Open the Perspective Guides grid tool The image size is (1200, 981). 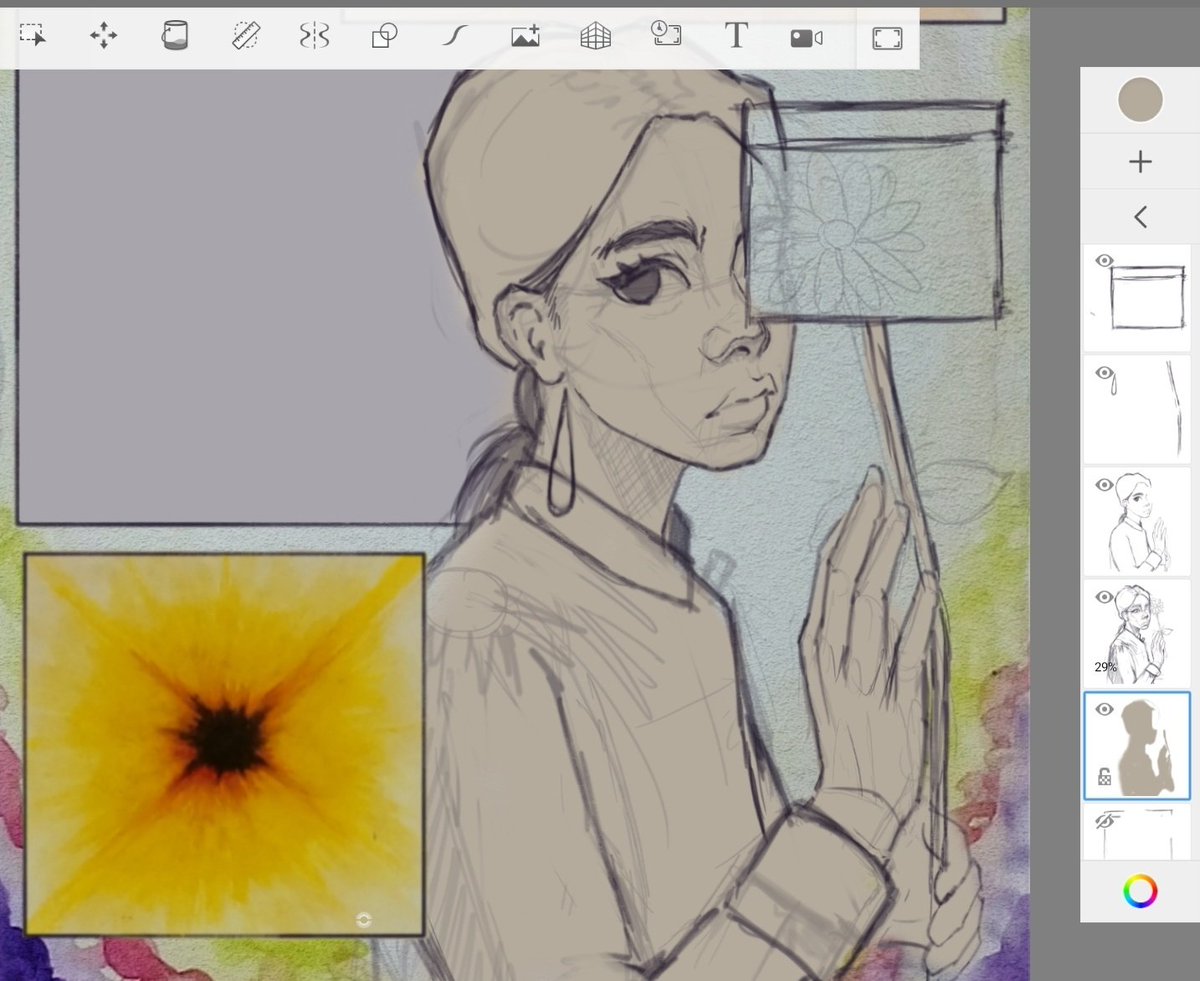[x=596, y=36]
